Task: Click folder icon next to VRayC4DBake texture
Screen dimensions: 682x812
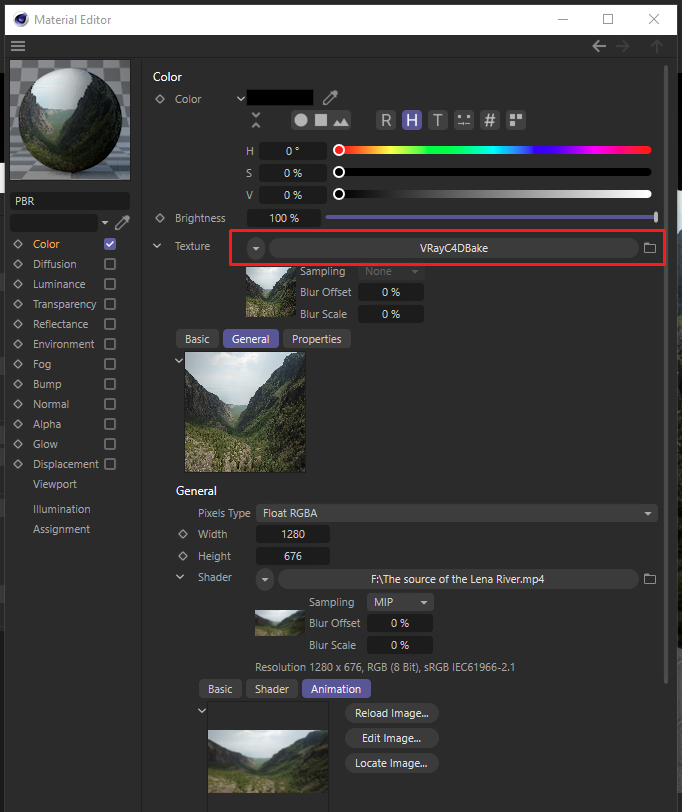Action: (650, 247)
